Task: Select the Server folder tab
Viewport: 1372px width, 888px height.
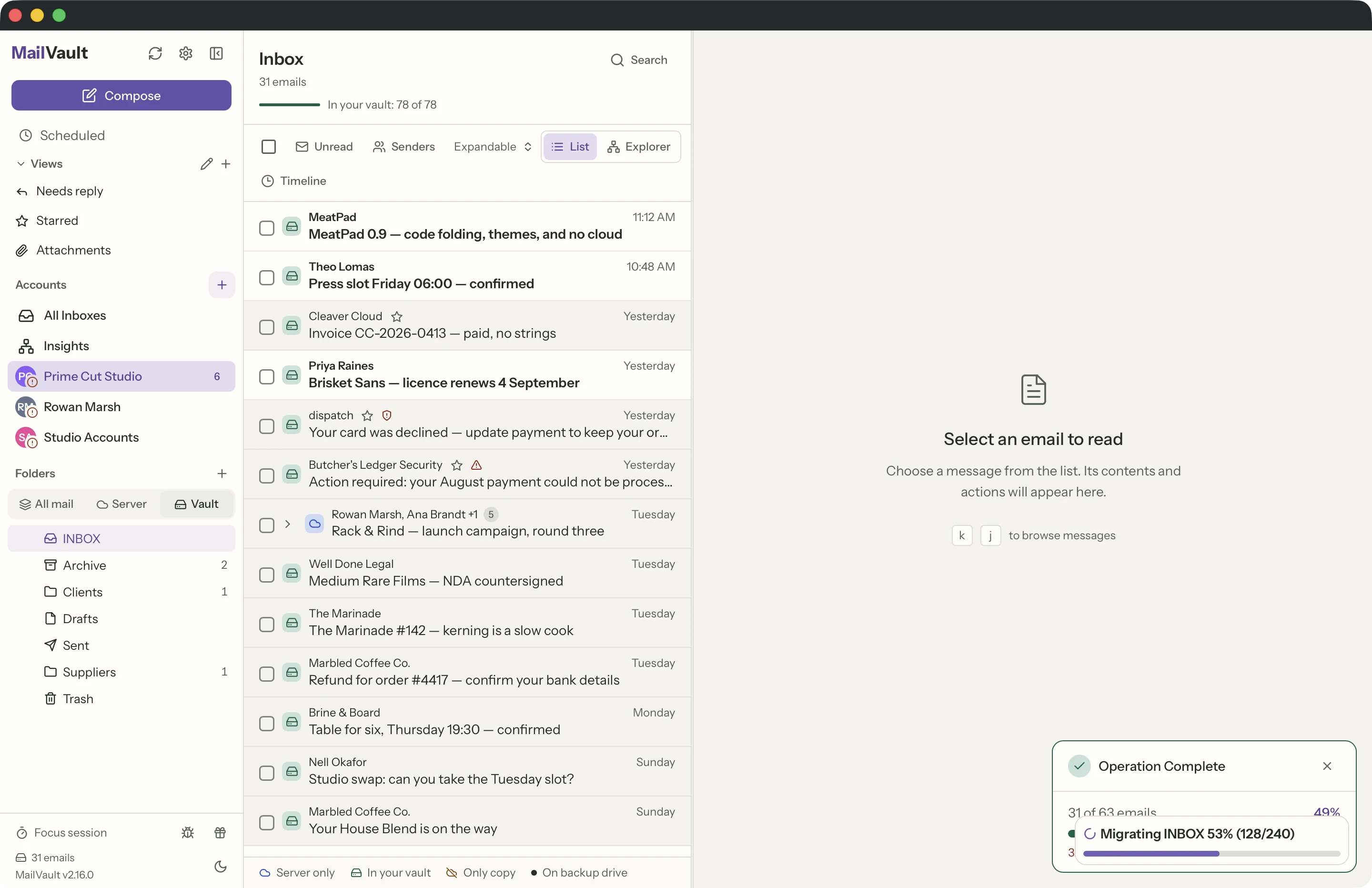Action: point(121,504)
